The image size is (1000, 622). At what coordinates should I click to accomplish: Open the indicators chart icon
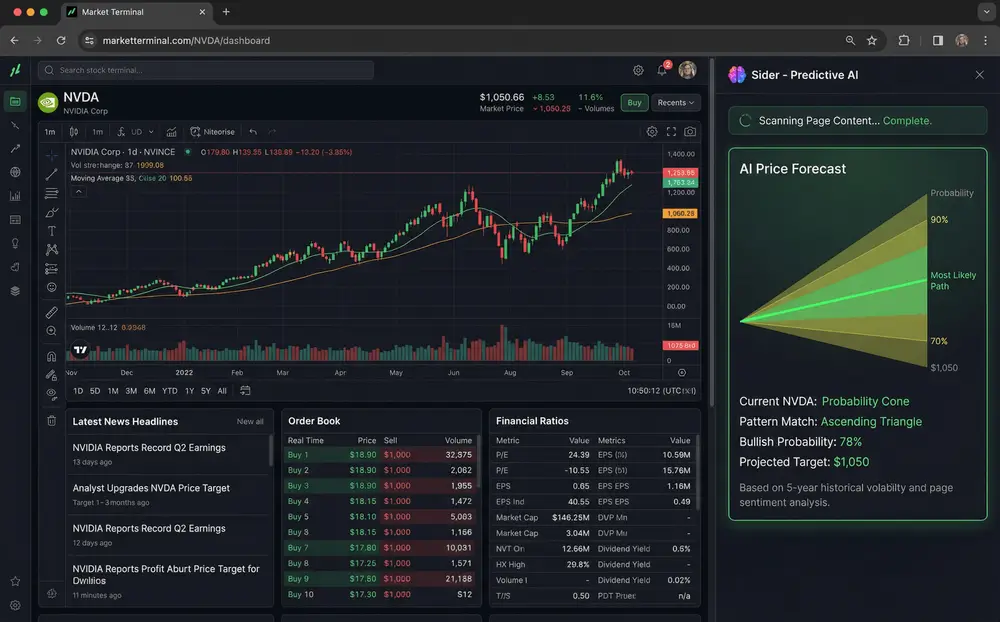172,132
